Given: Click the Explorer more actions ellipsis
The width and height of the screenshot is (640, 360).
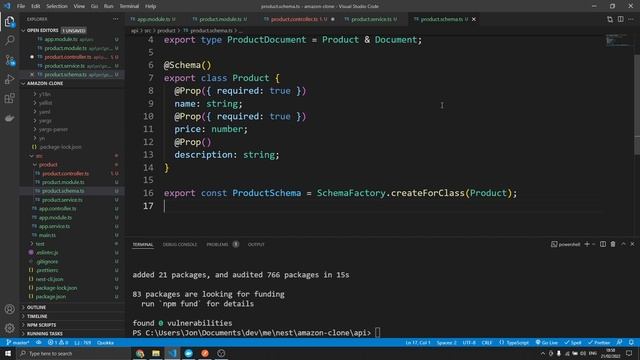Looking at the screenshot, I should [x=116, y=19].
